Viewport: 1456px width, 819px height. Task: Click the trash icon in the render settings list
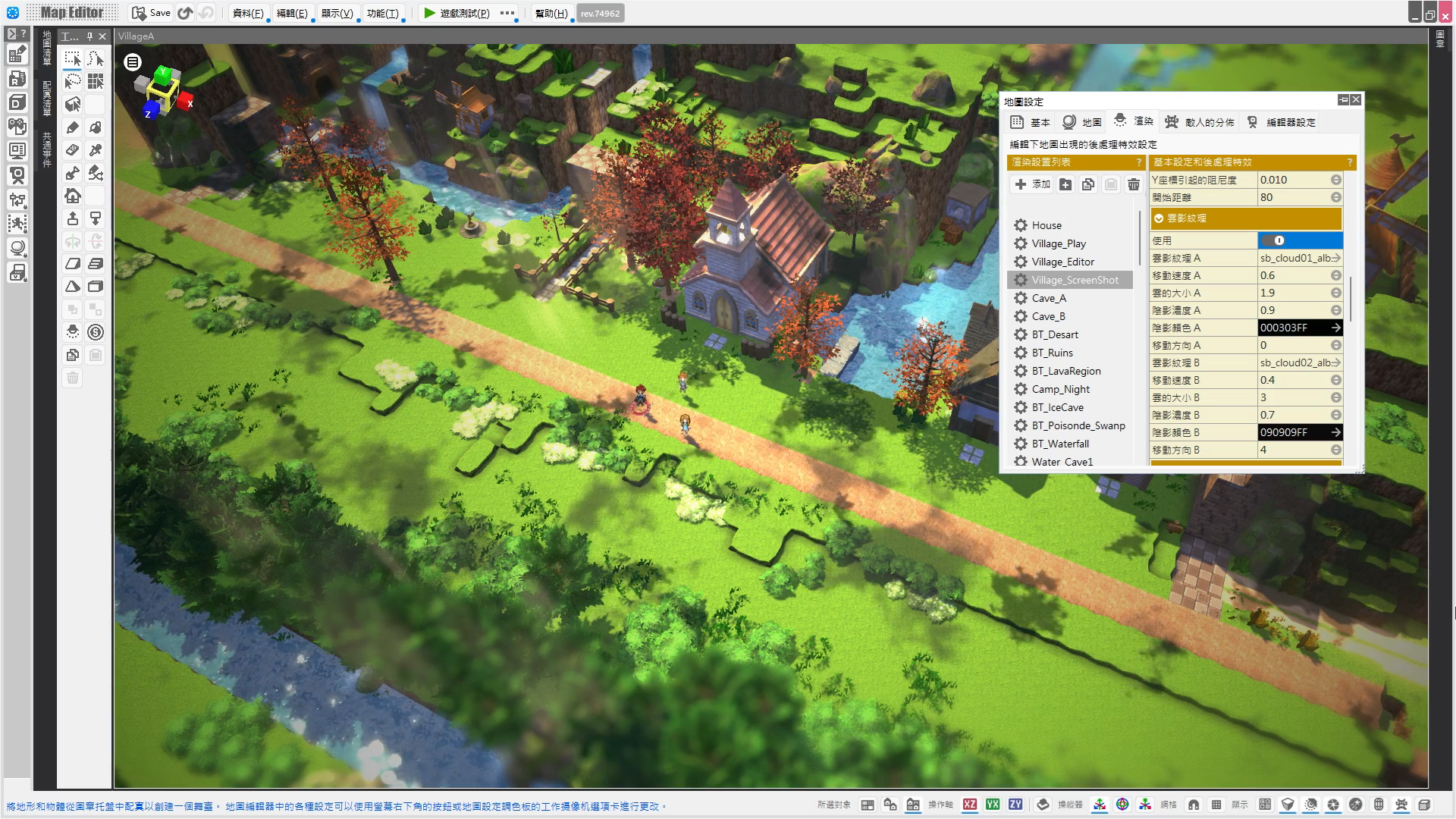pos(1133,184)
